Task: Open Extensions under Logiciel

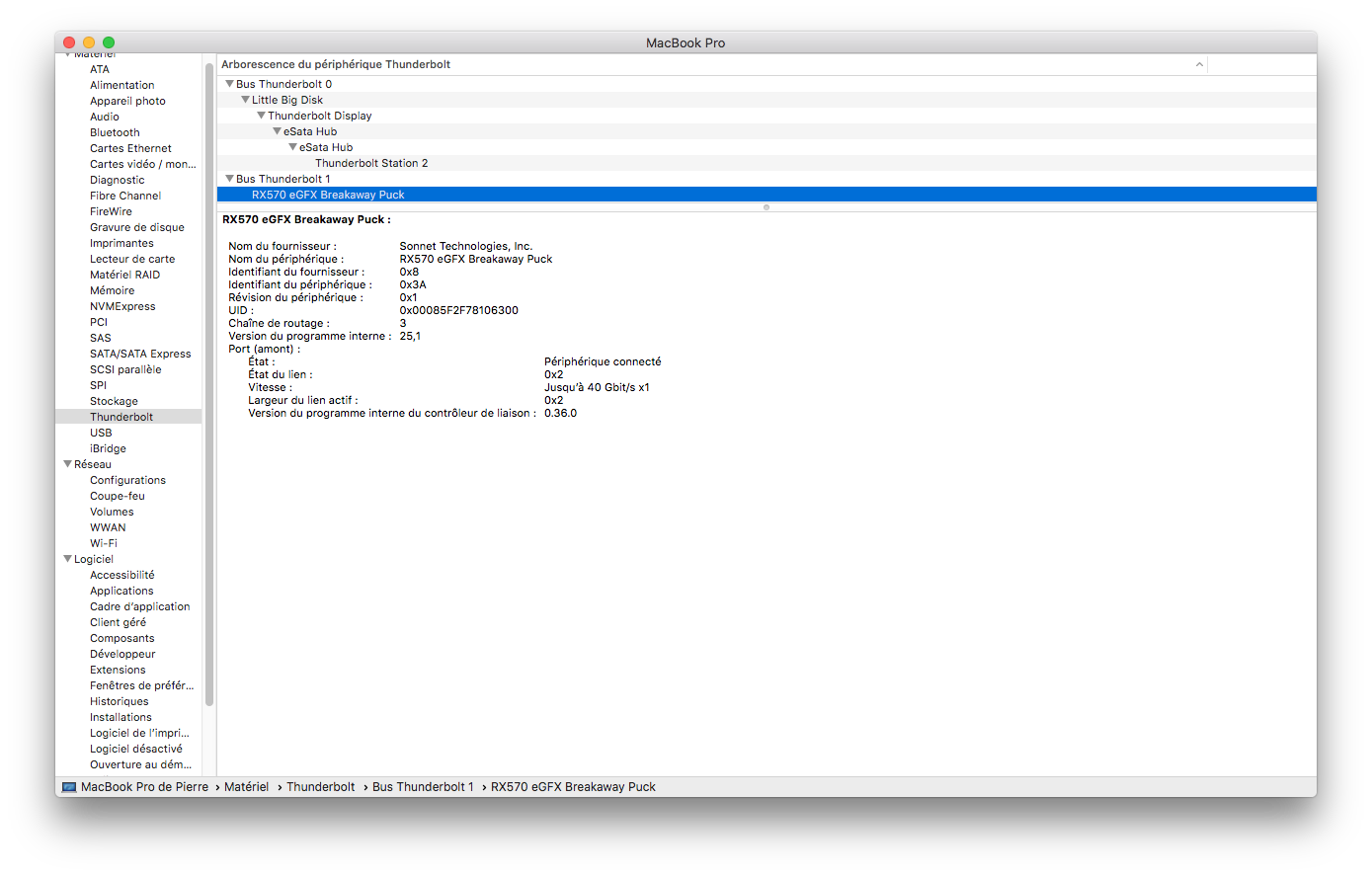Action: 118,670
